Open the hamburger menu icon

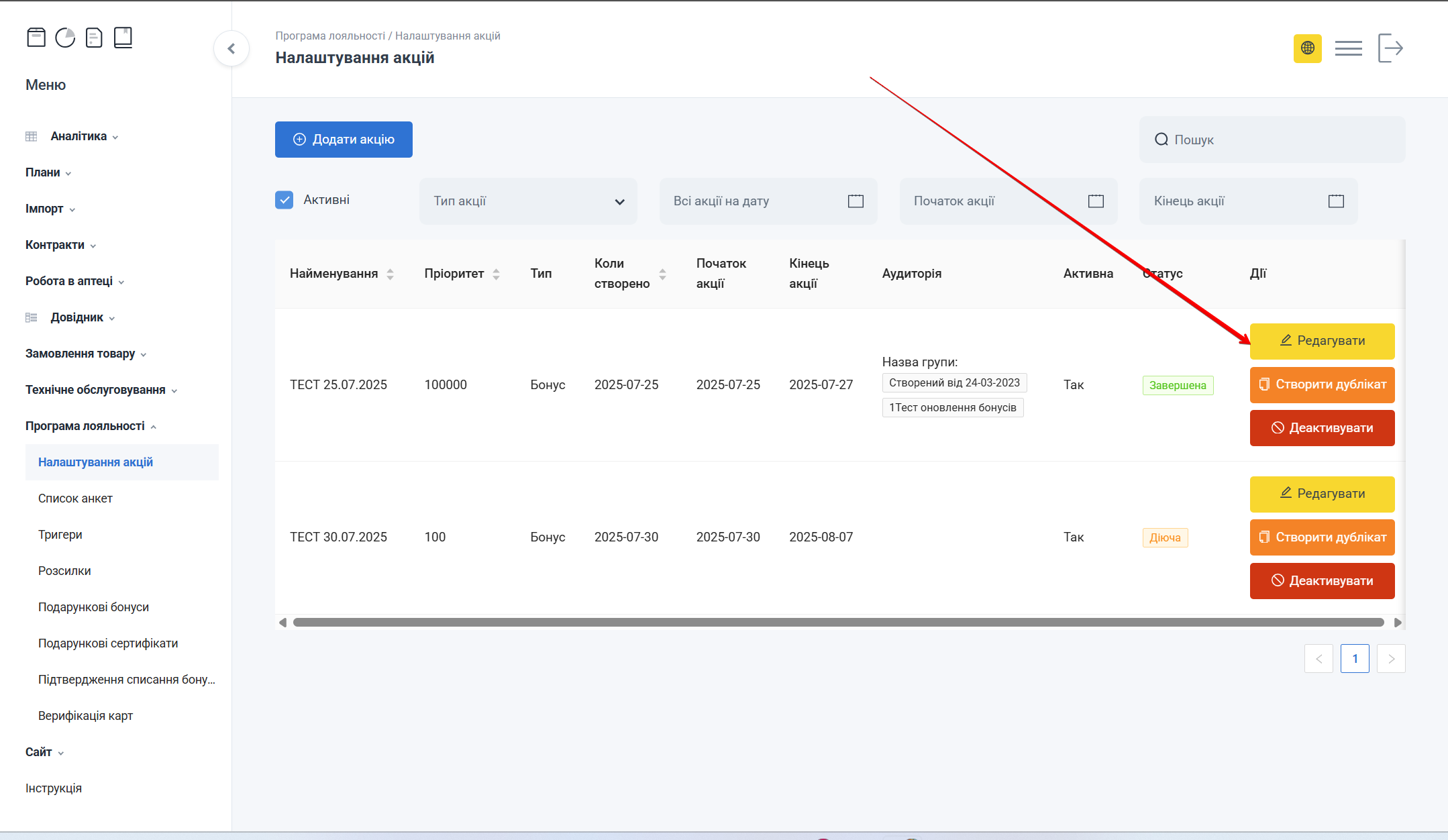[x=1348, y=48]
